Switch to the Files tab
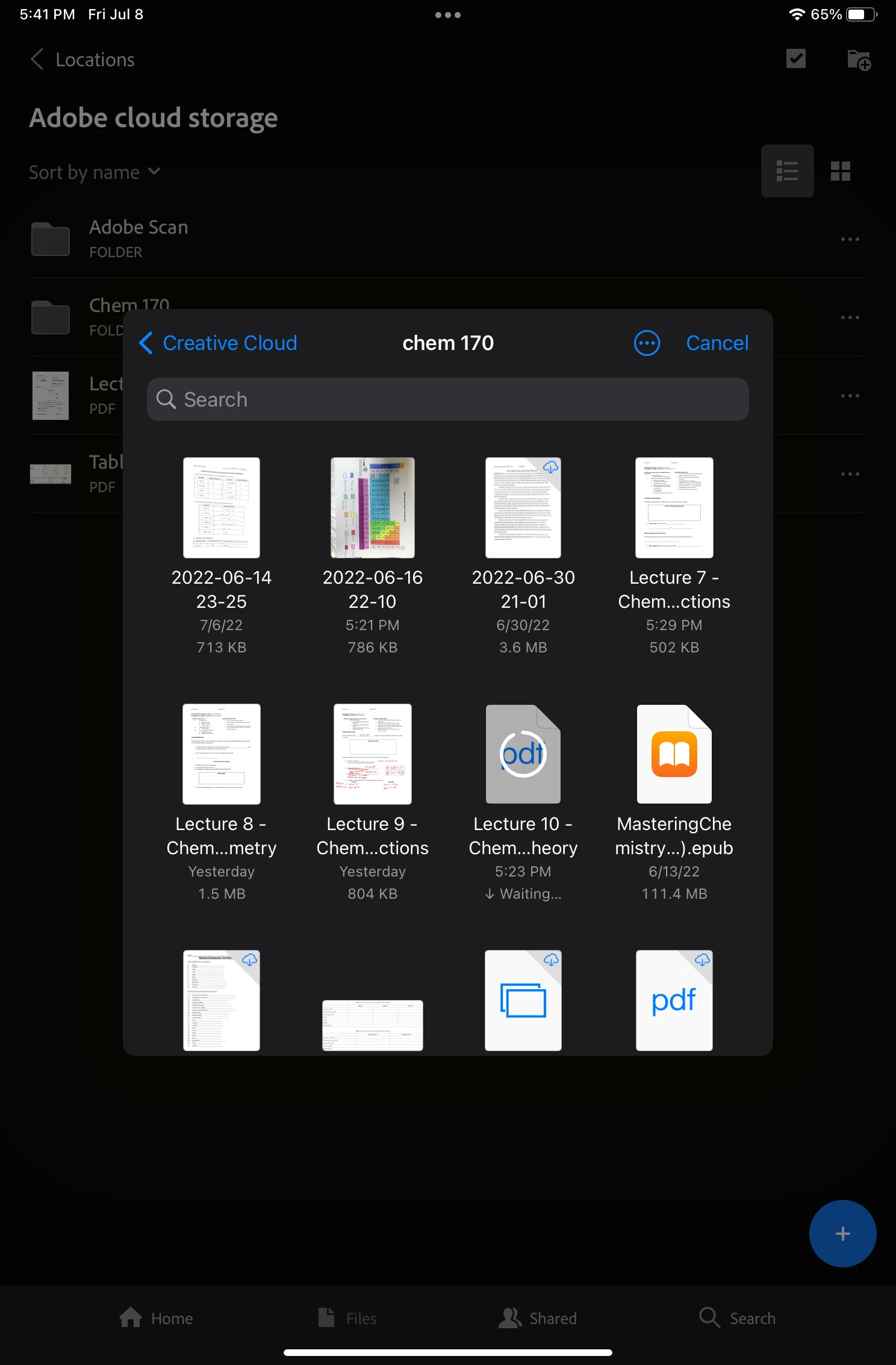 click(x=347, y=1318)
